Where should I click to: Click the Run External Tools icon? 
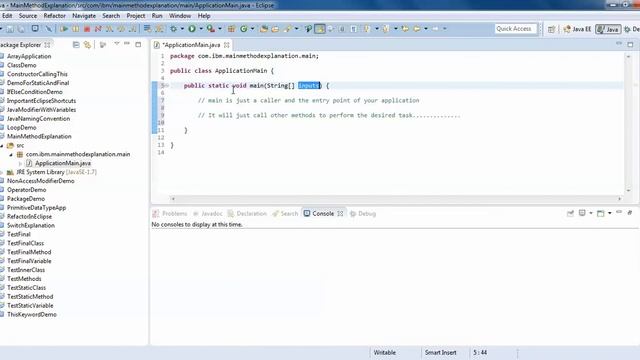(210, 29)
